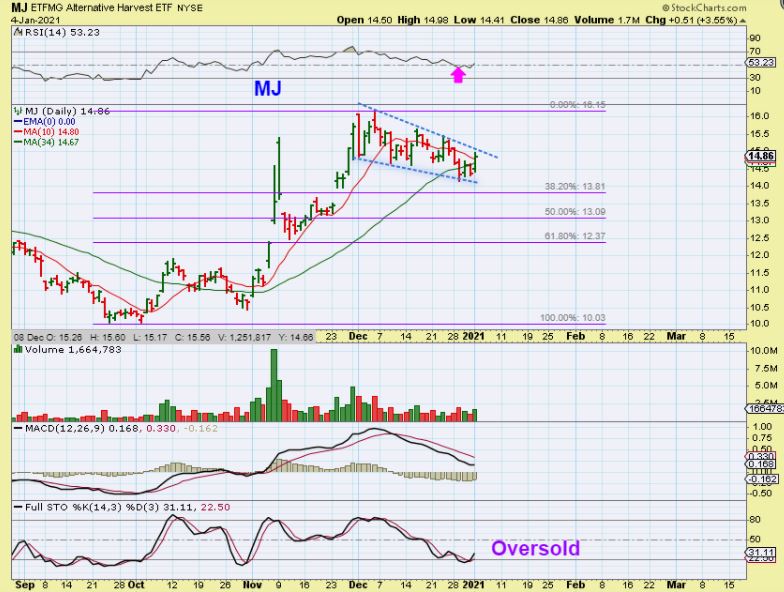Click the 90 level on the RSI axis

[755, 38]
